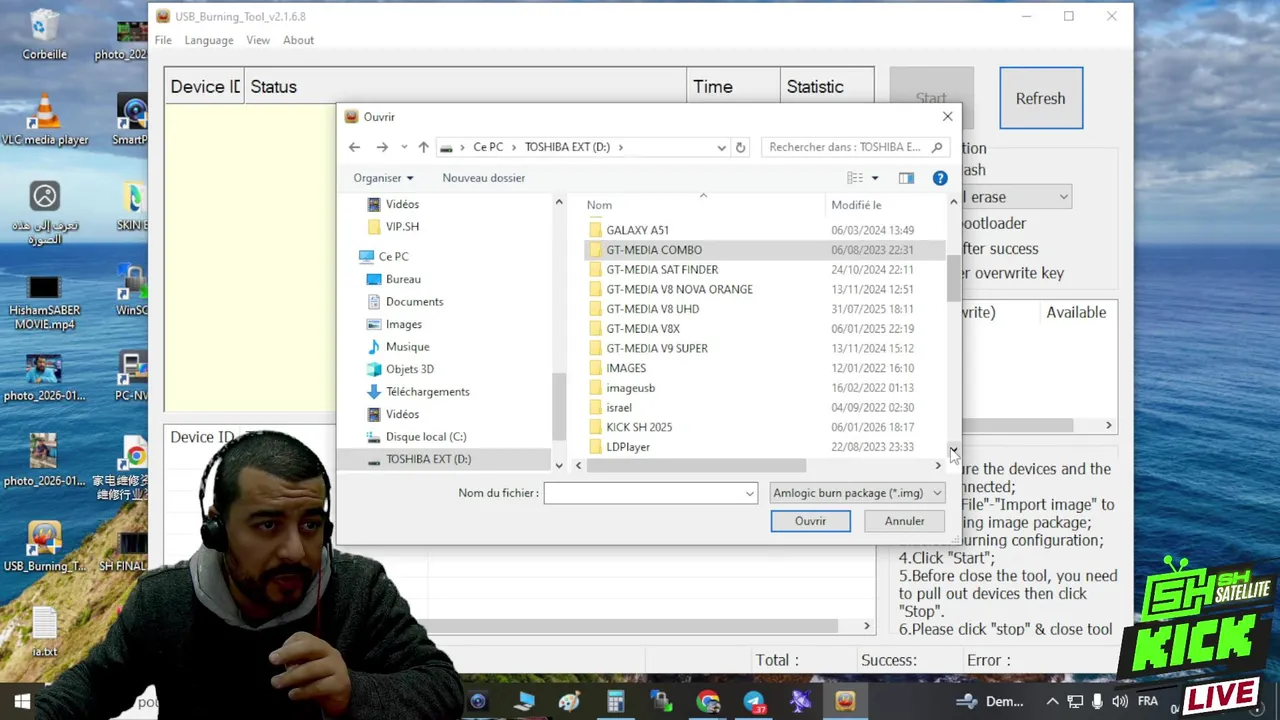Select HishamSABER MOVIE.mp4 desktop file

pyautogui.click(x=44, y=302)
